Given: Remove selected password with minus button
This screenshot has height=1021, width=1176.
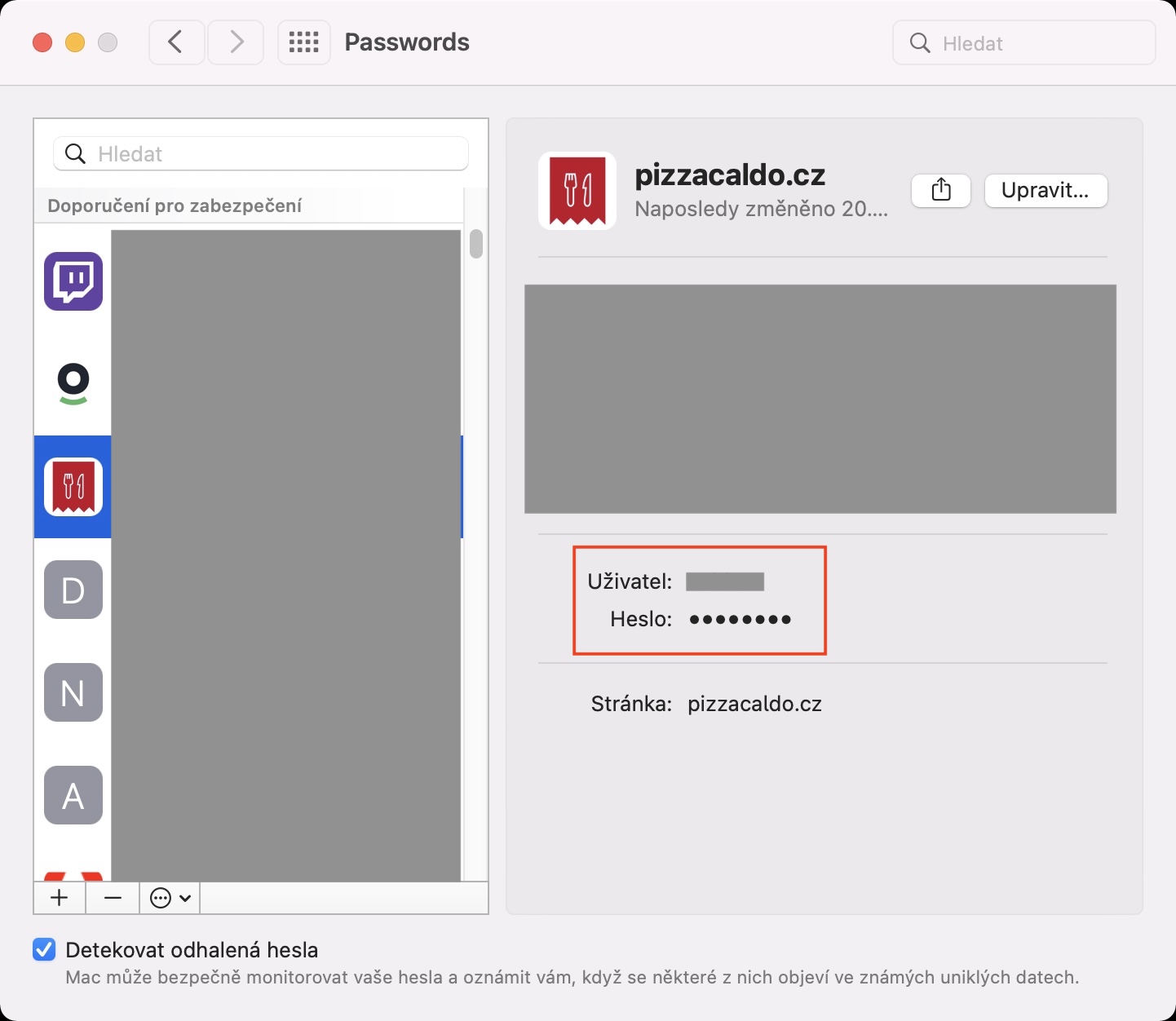Looking at the screenshot, I should 113,898.
